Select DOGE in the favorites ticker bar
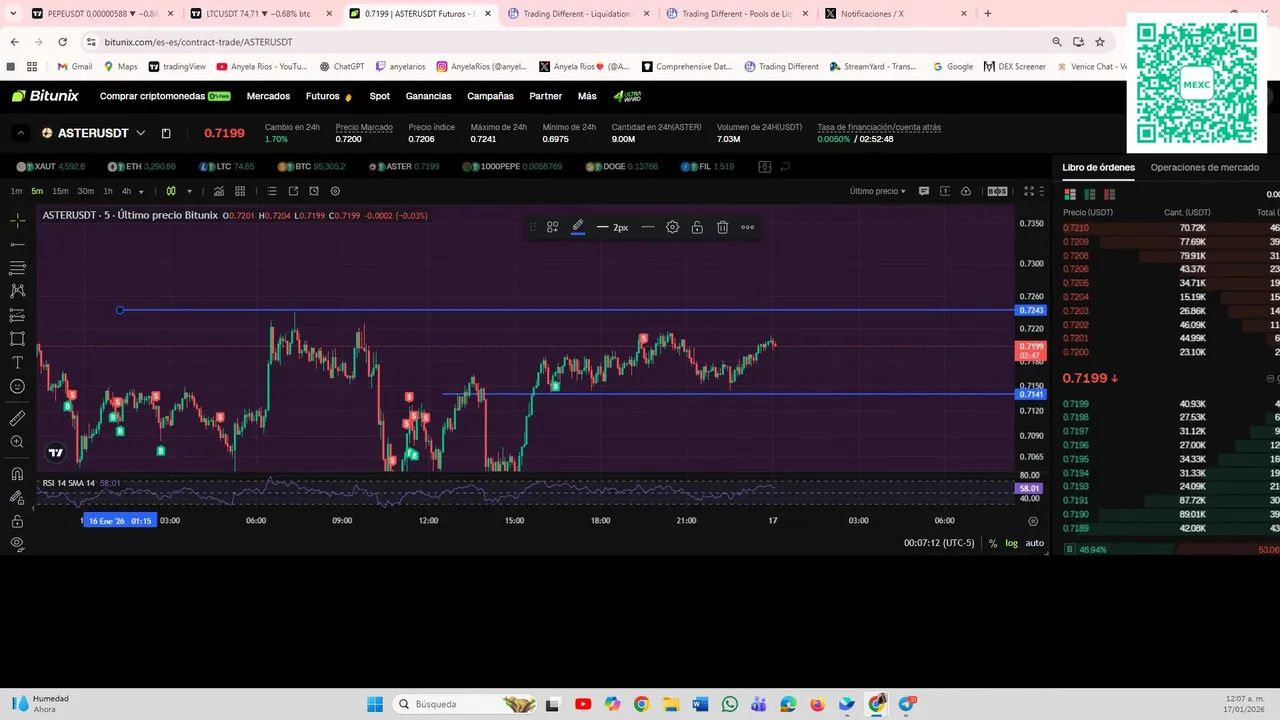 (x=623, y=166)
